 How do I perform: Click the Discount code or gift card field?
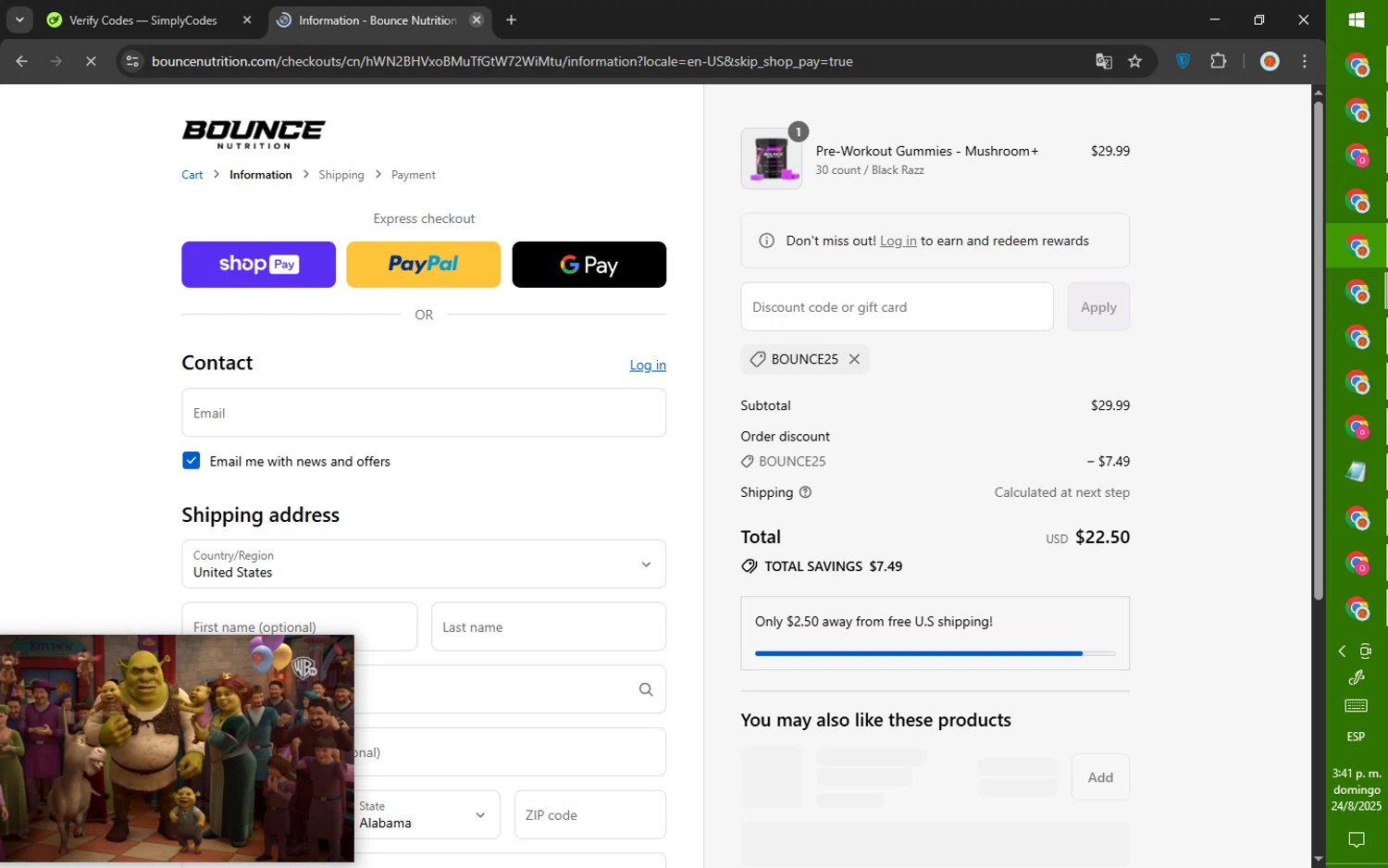tap(897, 307)
